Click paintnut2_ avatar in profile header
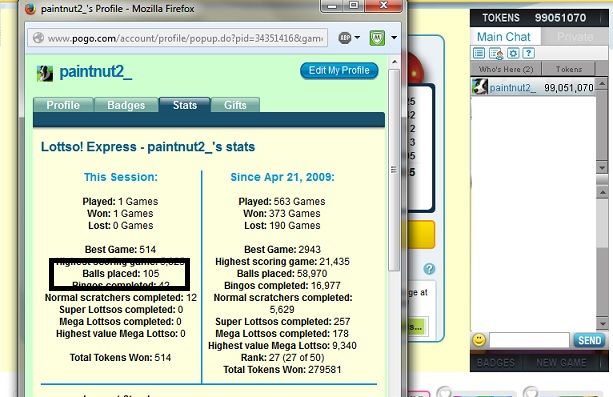613x397 pixels. click(45, 73)
